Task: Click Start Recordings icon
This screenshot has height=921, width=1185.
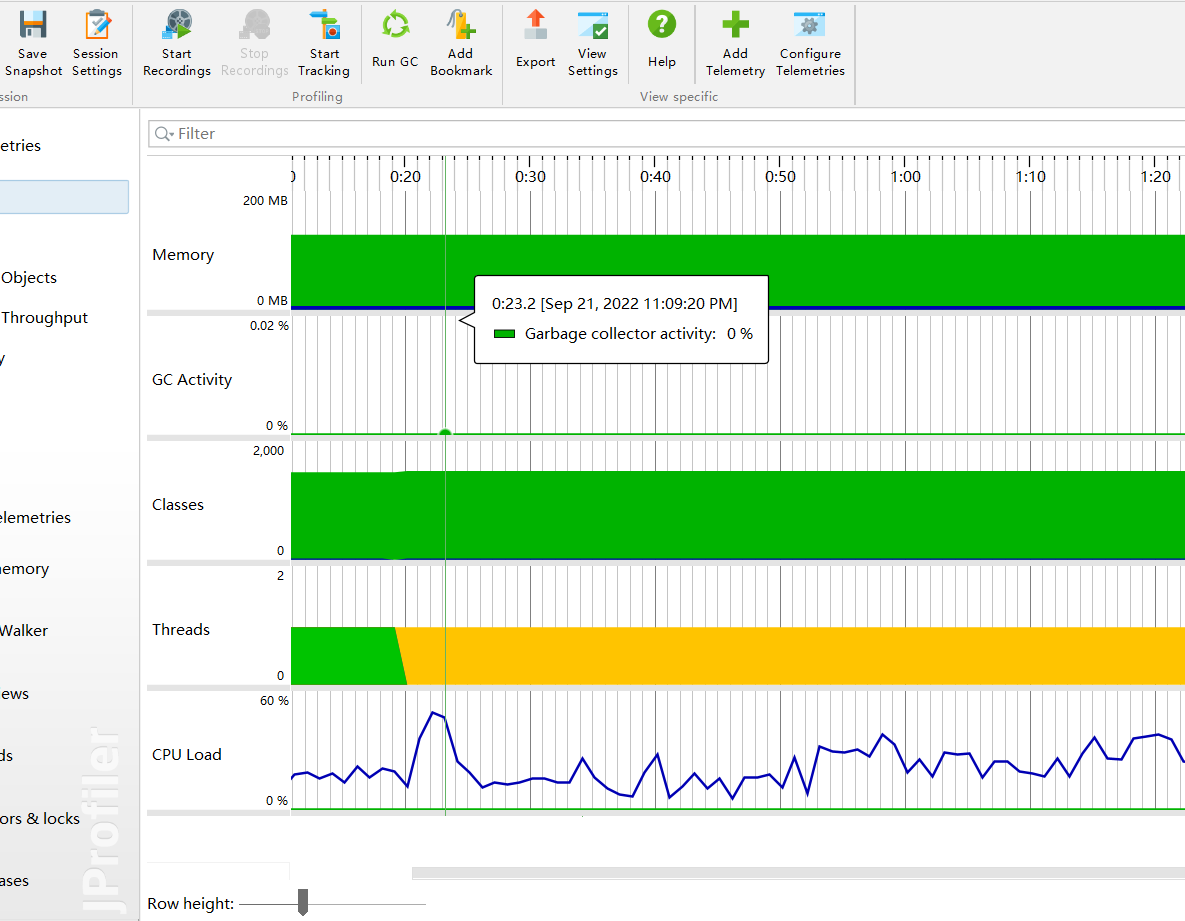Action: coord(177,26)
